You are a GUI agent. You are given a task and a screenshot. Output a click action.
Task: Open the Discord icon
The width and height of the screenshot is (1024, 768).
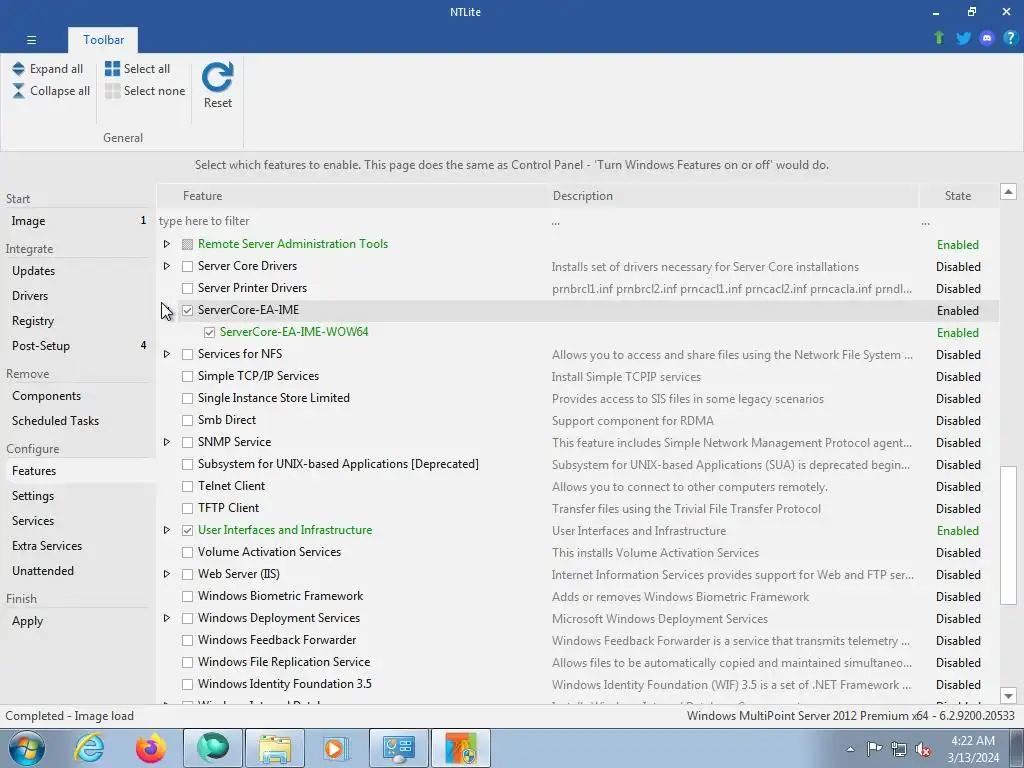[x=987, y=38]
